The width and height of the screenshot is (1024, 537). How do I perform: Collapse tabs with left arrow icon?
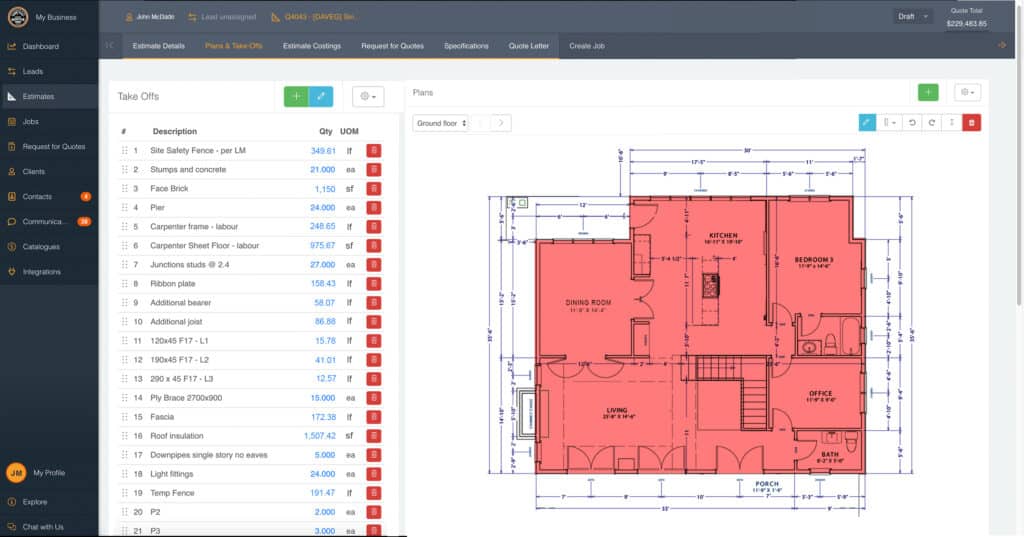click(110, 45)
